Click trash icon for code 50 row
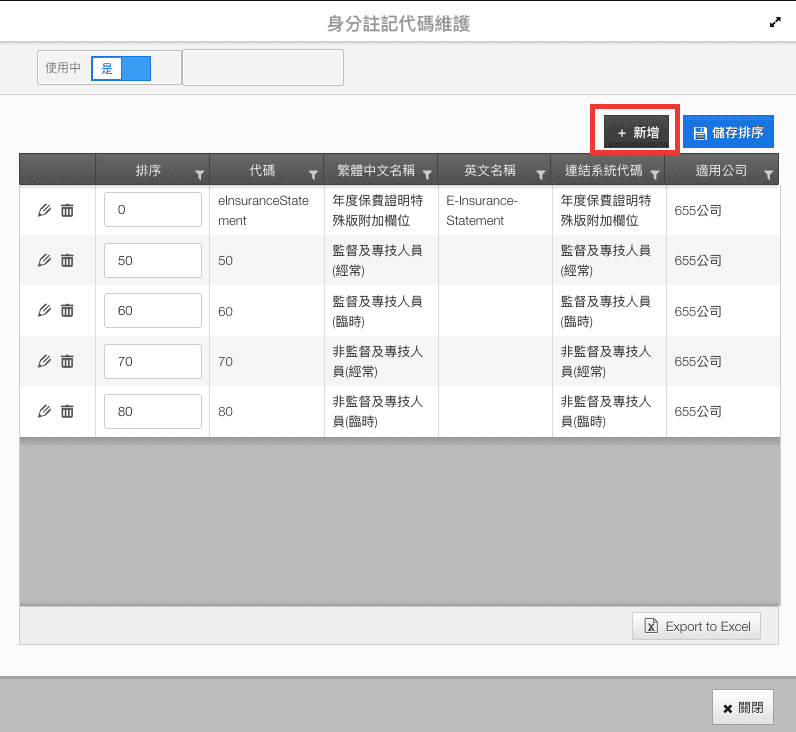Viewport: 796px width, 732px height. (67, 260)
